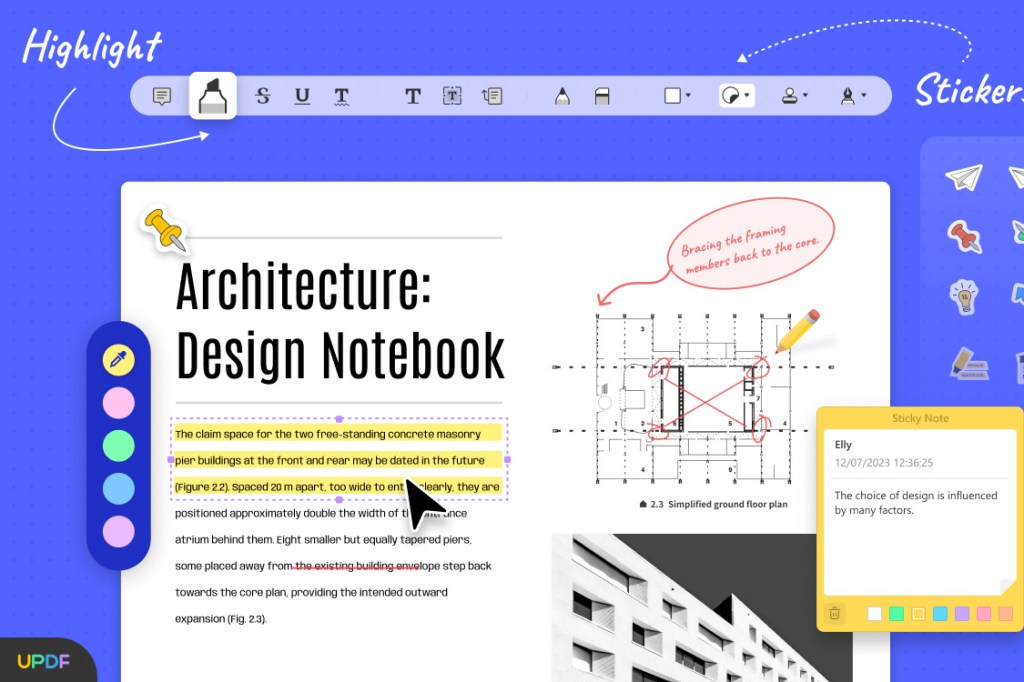Delete the sticky note with the trash icon
This screenshot has height=682, width=1024.
point(834,613)
